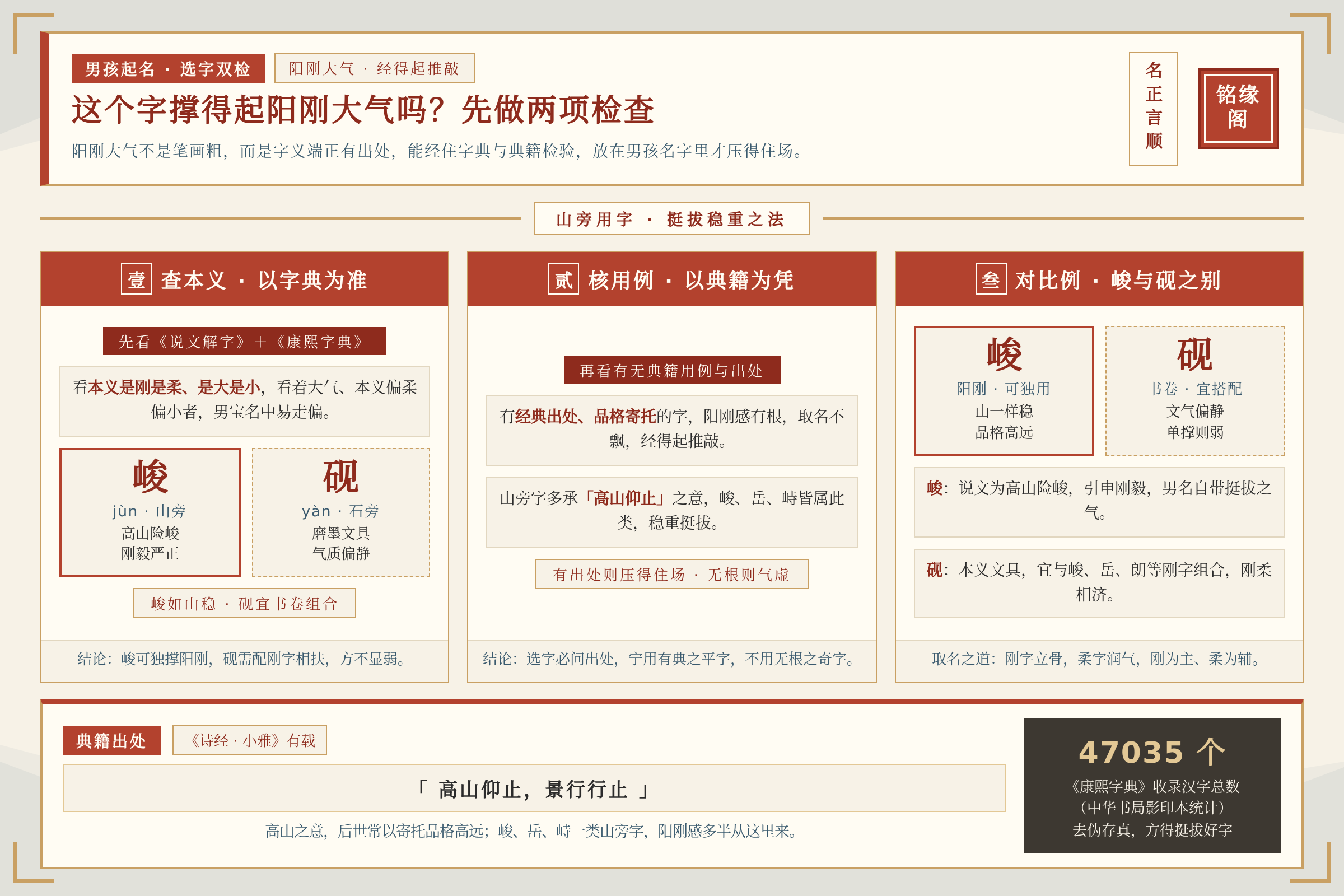Click the 峻如山稳 · 砚宜书卷组合 tag
The image size is (1344, 896).
[245, 603]
